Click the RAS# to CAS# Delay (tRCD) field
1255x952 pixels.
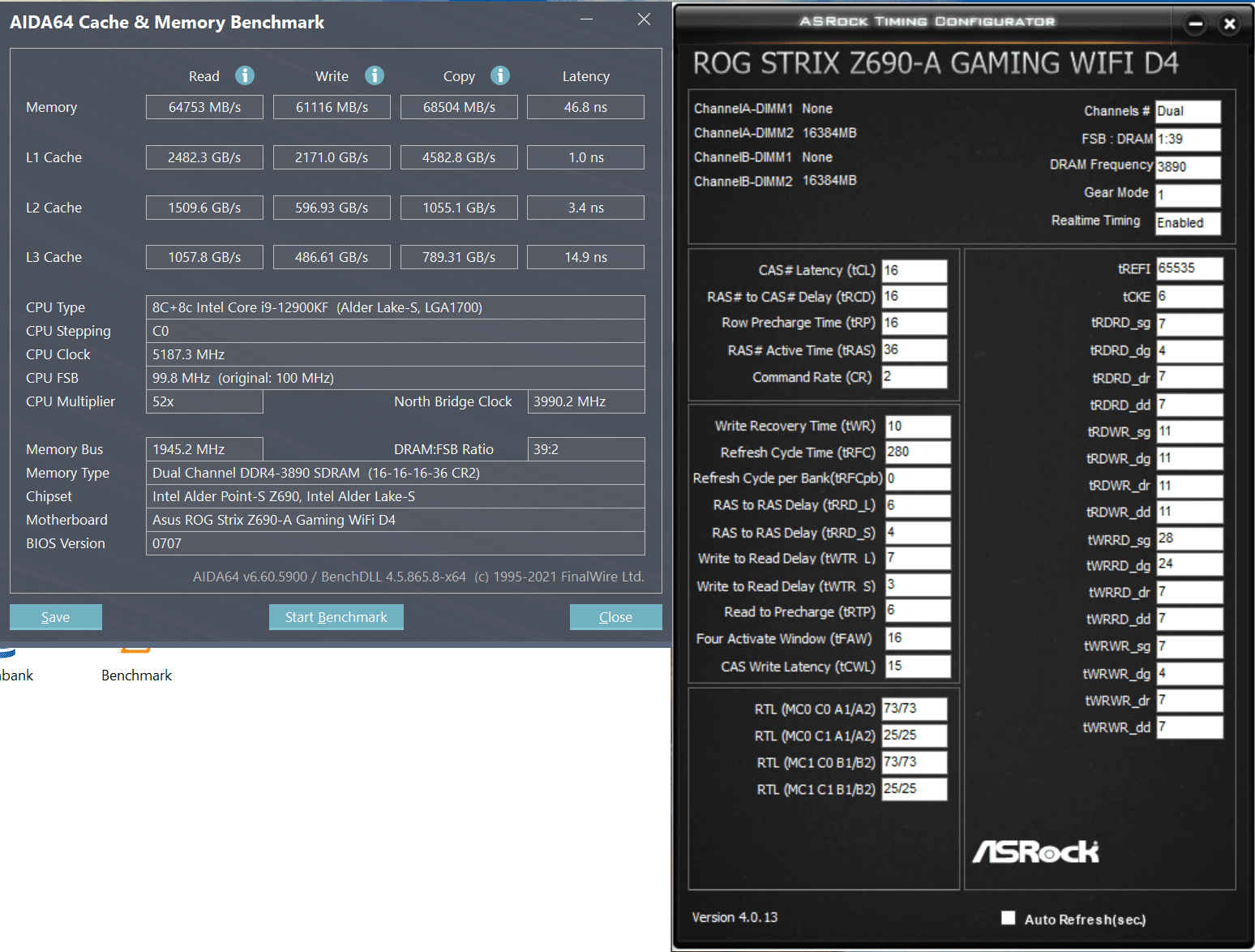tap(914, 296)
